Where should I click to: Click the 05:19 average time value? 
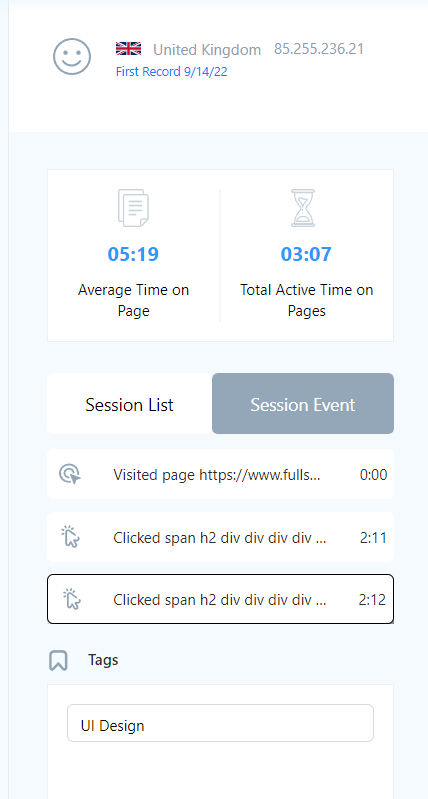(x=133, y=254)
